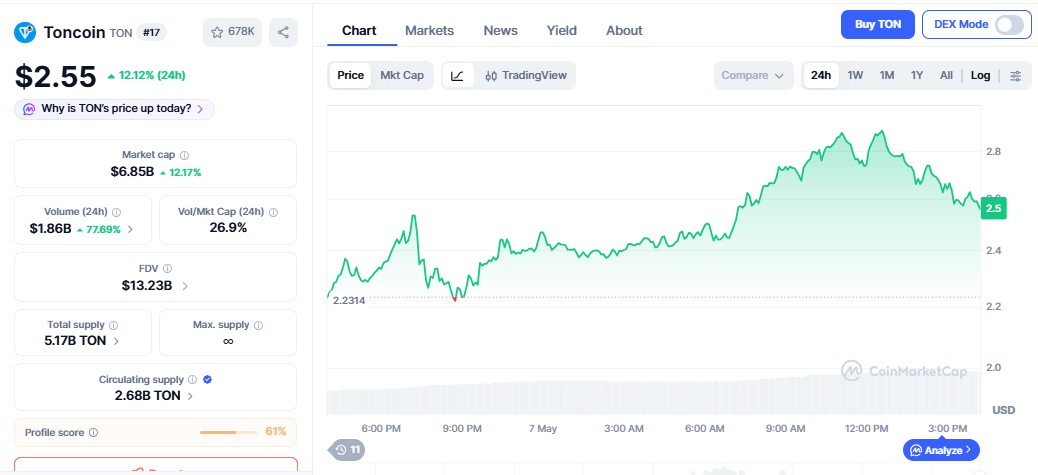Screen dimensions: 1038x475
Task: Open Max. supply info icon
Action: coord(258,325)
